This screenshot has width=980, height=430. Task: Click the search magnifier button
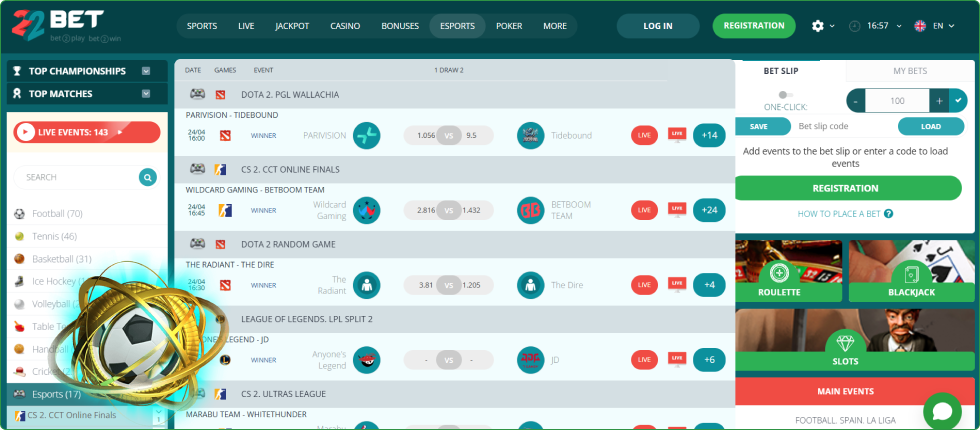pyautogui.click(x=148, y=178)
